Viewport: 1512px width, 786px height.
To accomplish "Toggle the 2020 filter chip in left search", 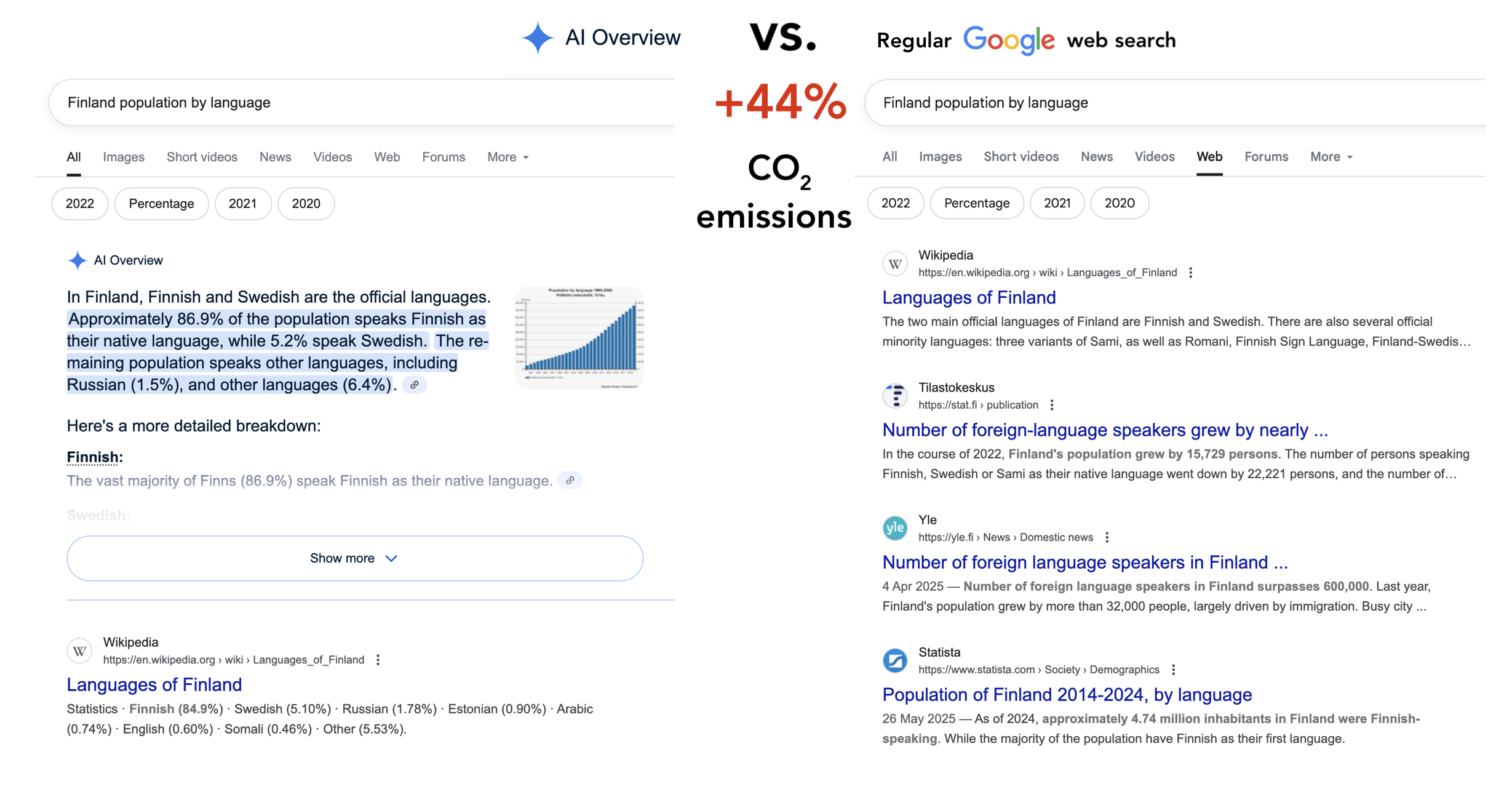I will [306, 204].
